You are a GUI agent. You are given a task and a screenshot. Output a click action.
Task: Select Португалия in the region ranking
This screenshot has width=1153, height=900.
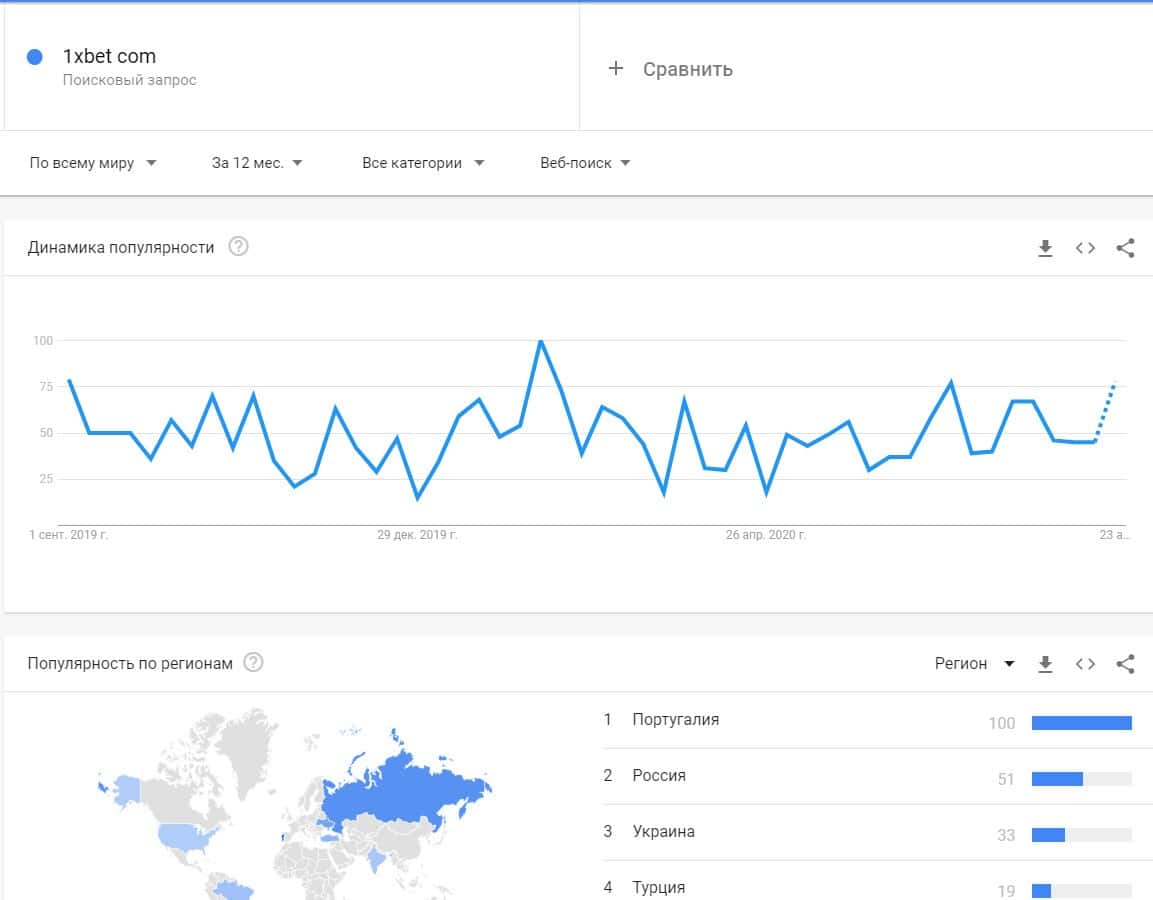[x=675, y=720]
